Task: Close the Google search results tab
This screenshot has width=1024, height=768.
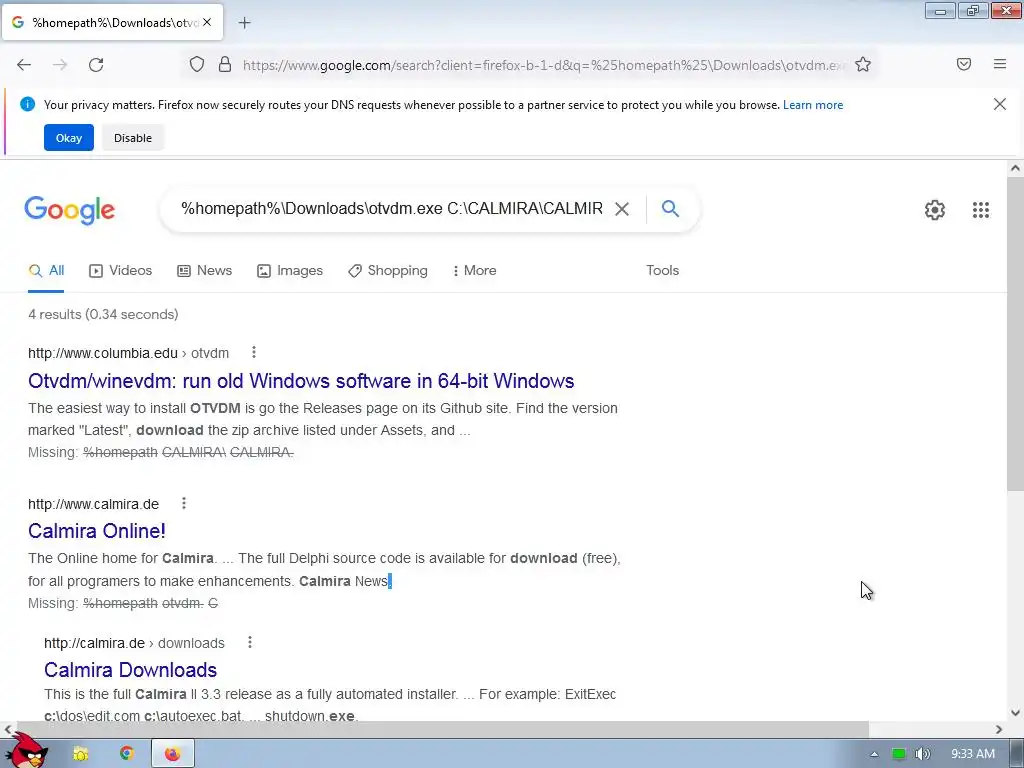Action: 207,22
